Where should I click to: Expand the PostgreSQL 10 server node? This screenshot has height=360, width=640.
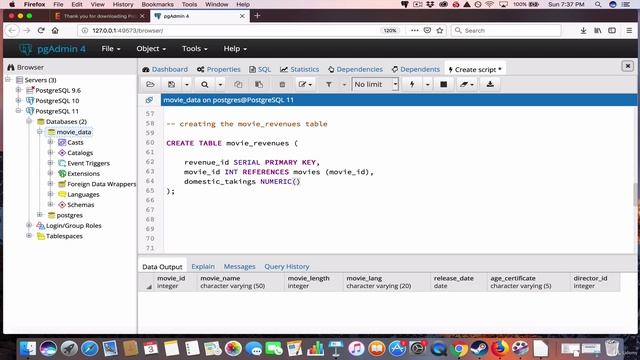[x=18, y=100]
